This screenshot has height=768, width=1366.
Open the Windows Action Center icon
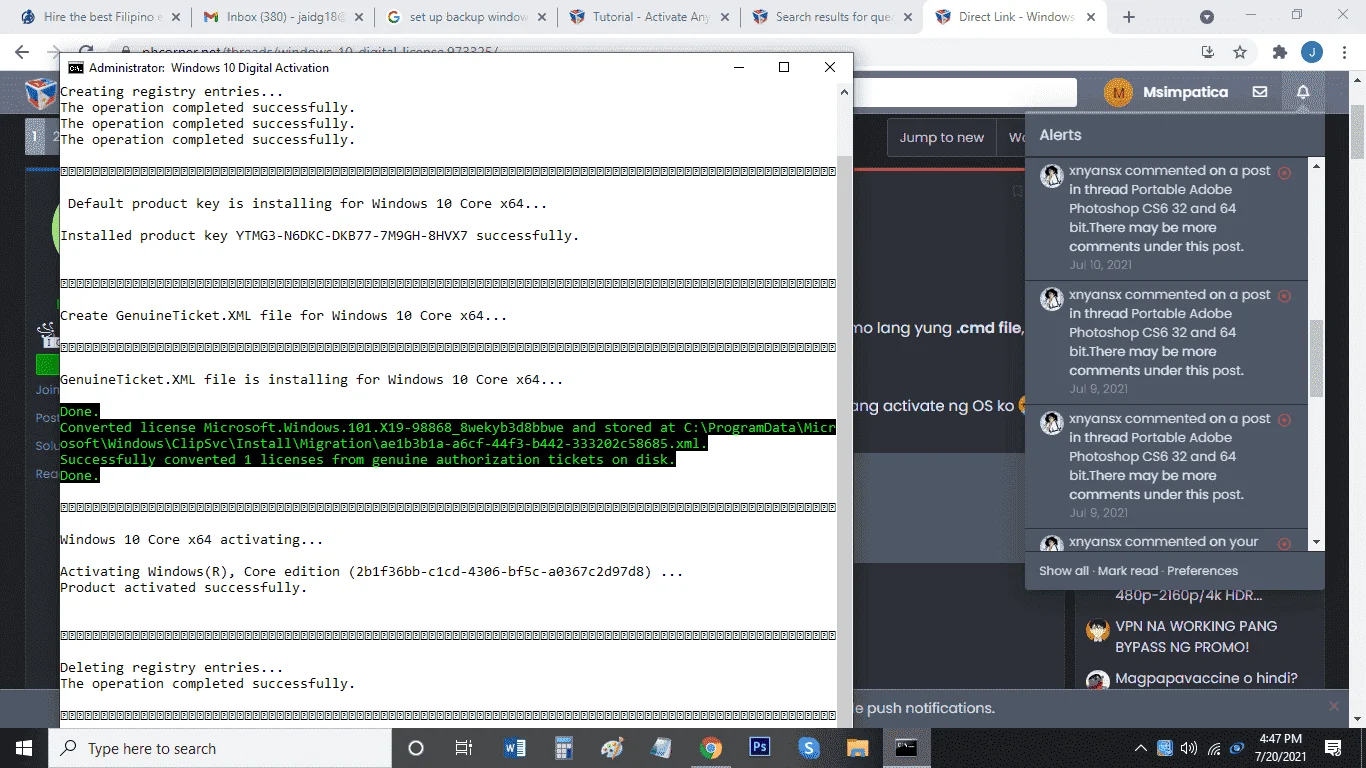[1333, 748]
